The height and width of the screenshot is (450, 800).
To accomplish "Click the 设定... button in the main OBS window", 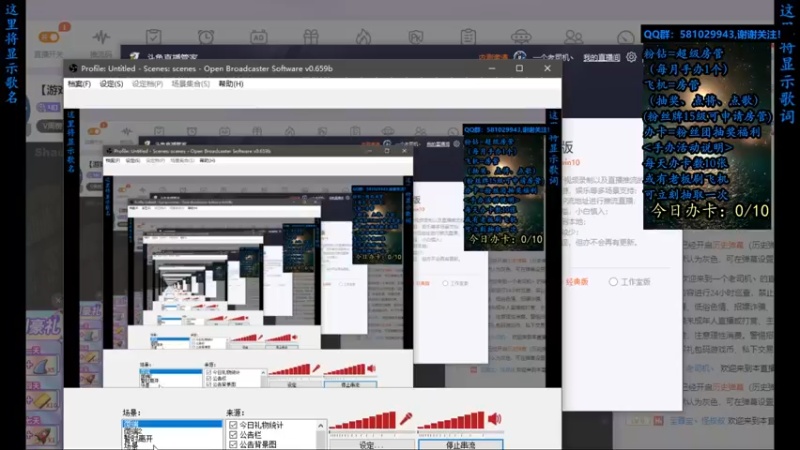I will (x=371, y=445).
